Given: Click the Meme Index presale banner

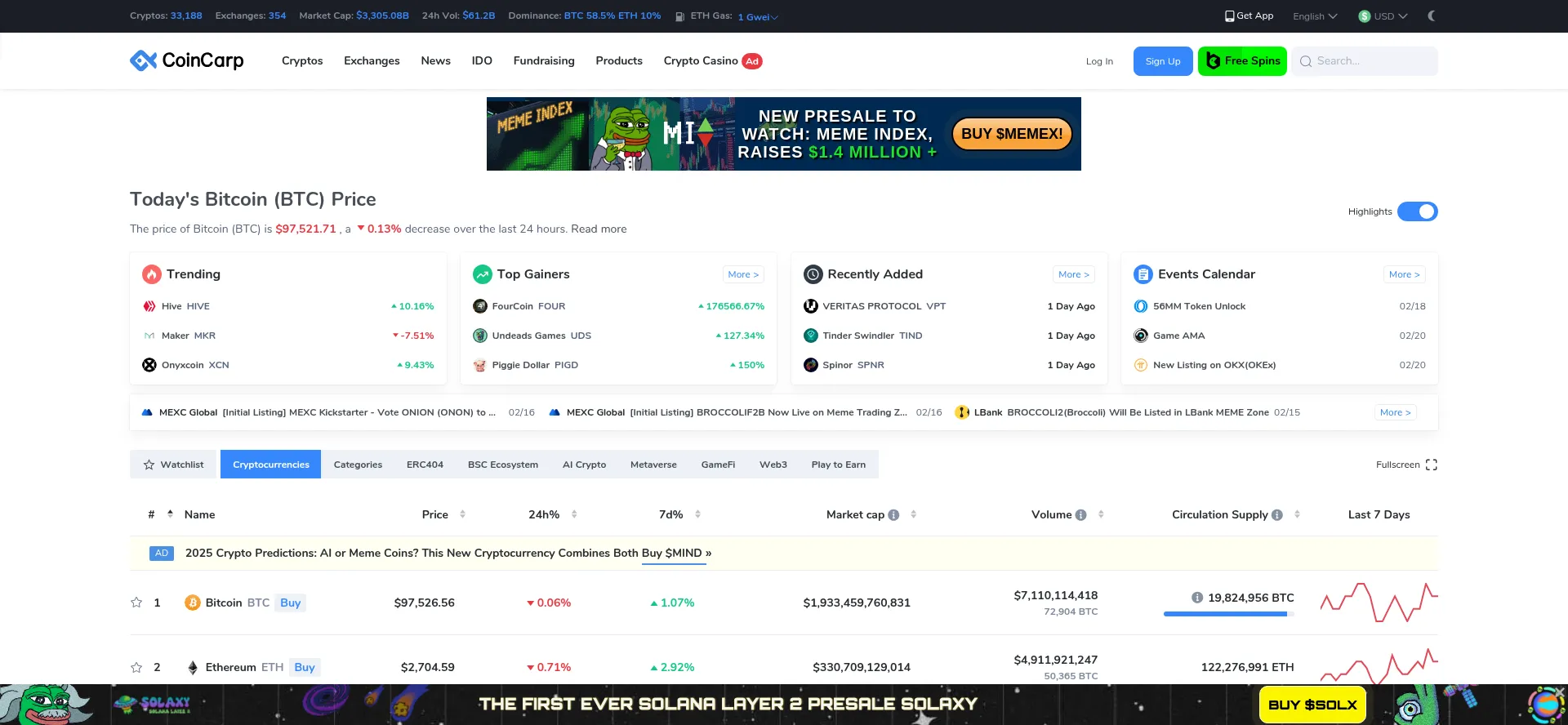Looking at the screenshot, I should click(x=784, y=134).
